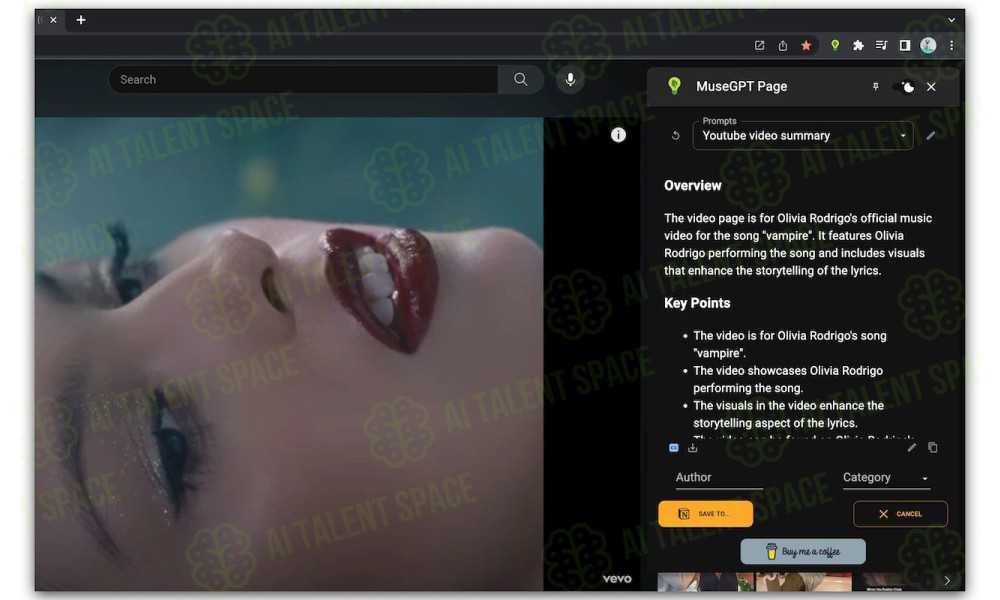The image size is (1000, 600).
Task: Open page in new window icon in toolbar
Action: point(759,45)
